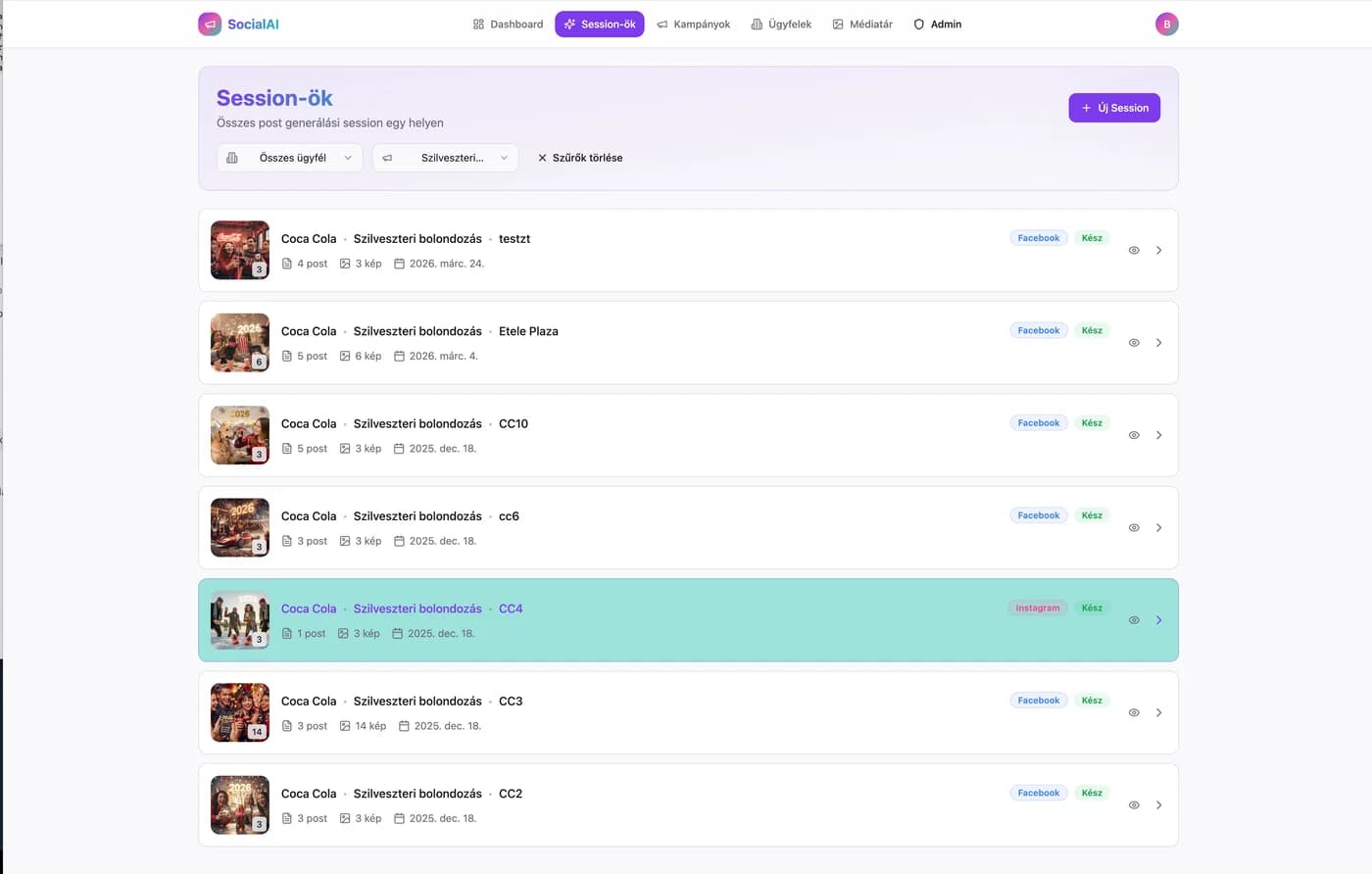Screen dimensions: 1372x874
Task: Click the CC10 session name text
Action: pos(514,424)
